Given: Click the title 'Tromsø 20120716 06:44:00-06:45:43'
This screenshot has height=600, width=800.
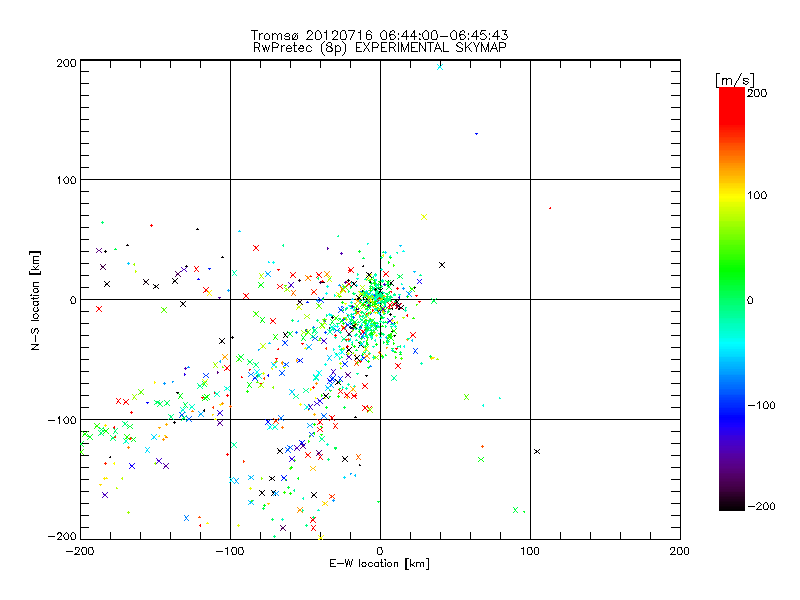Looking at the screenshot, I should coord(379,35).
